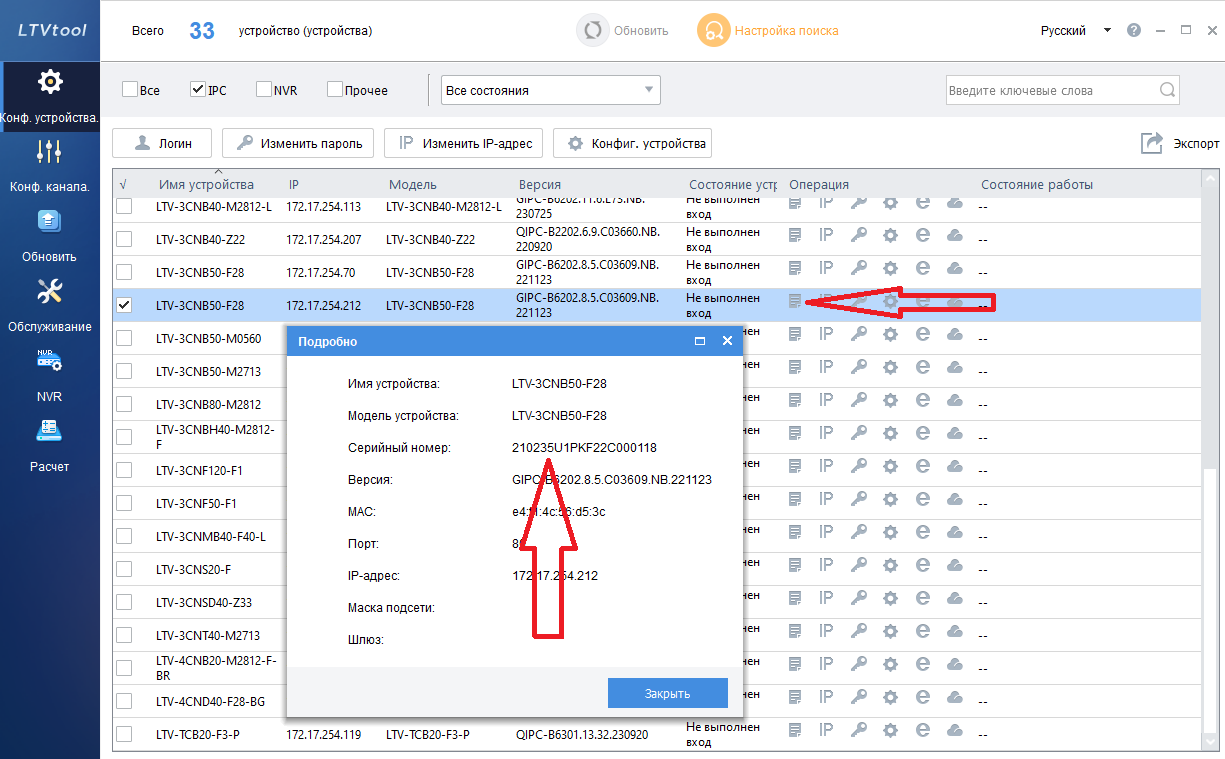Click the Изменить IP-адрес button
The height and width of the screenshot is (759, 1225).
point(464,143)
